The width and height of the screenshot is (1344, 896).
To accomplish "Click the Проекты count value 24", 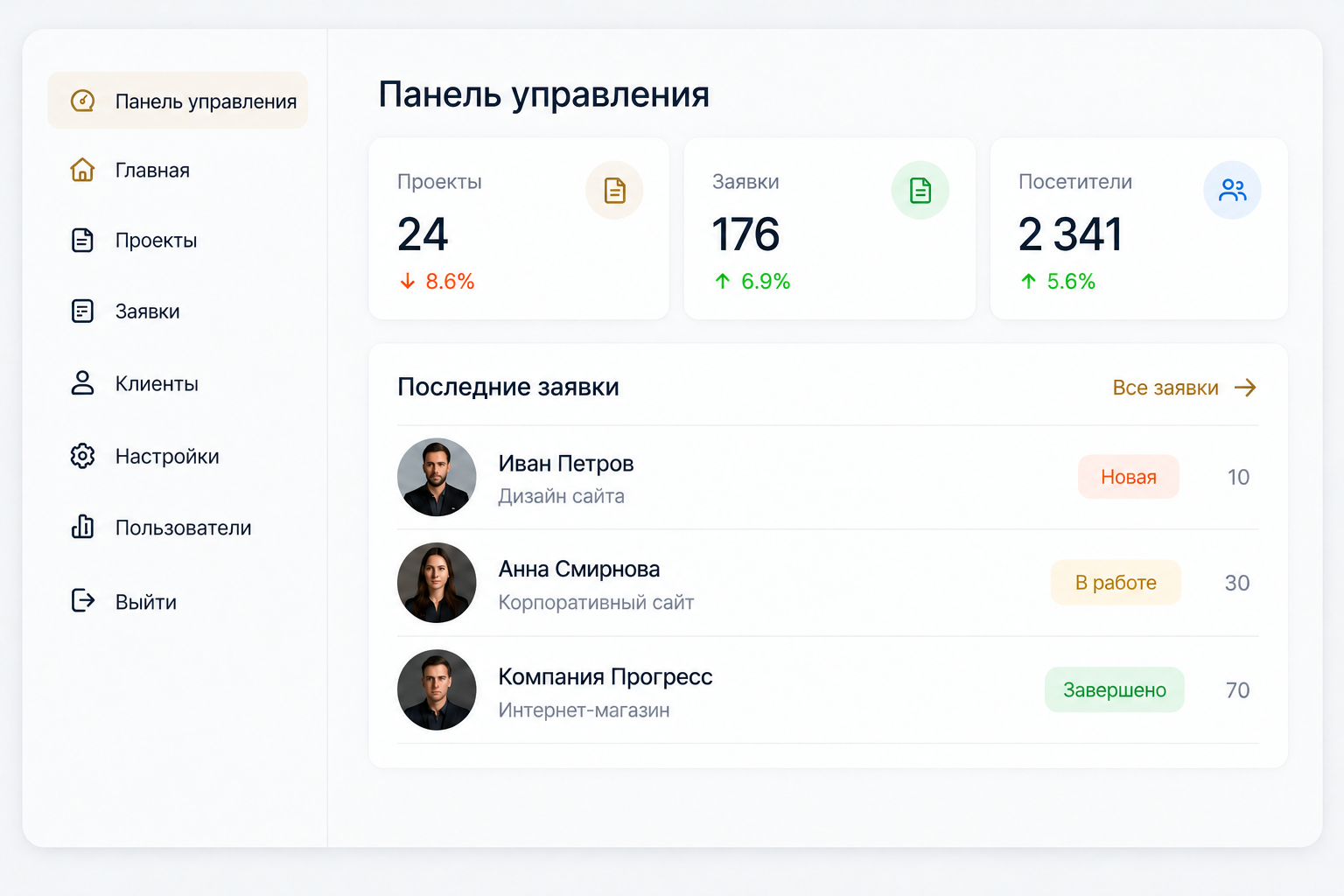I will point(423,234).
